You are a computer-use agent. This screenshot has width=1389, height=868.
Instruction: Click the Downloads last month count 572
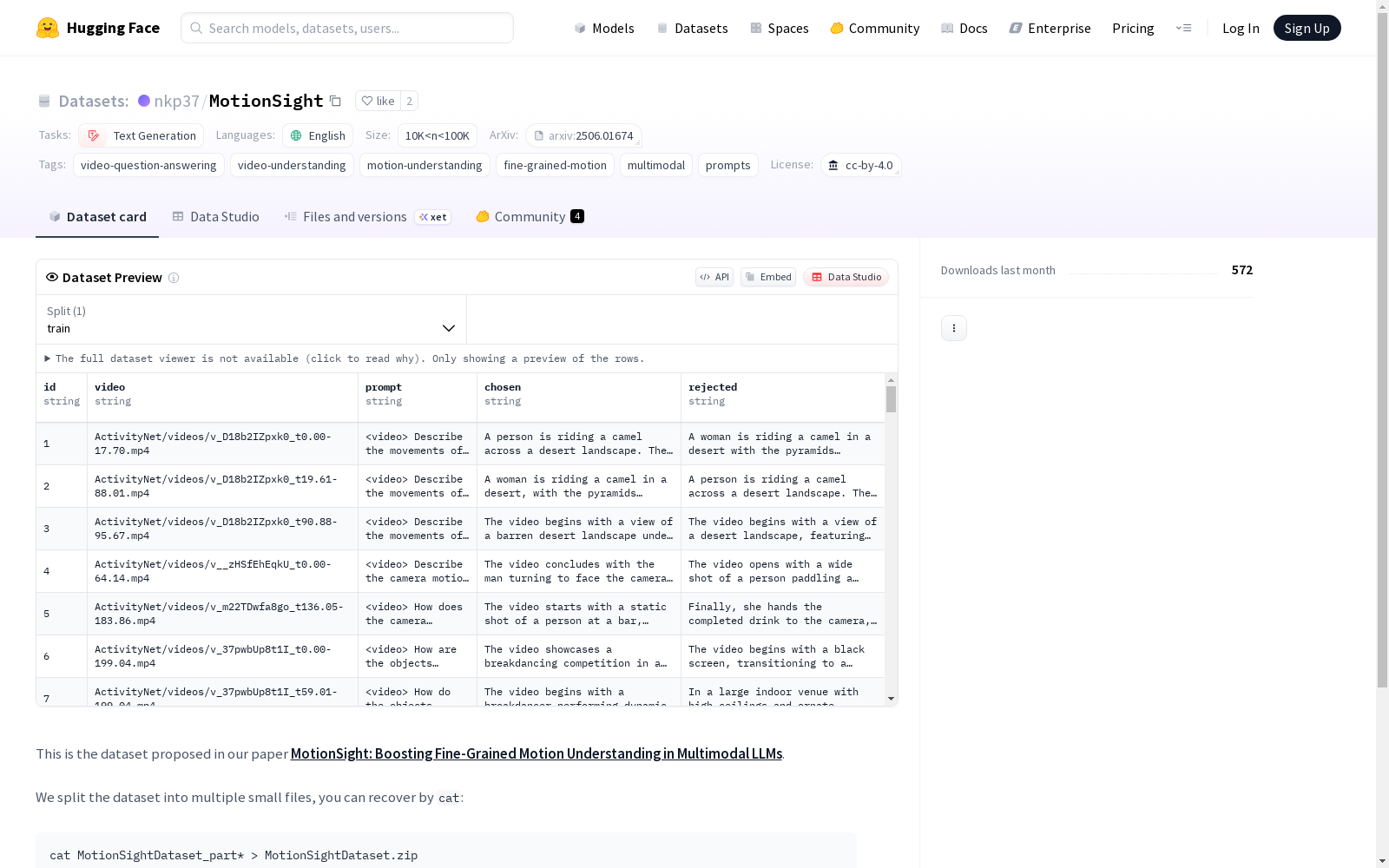pos(1242,270)
